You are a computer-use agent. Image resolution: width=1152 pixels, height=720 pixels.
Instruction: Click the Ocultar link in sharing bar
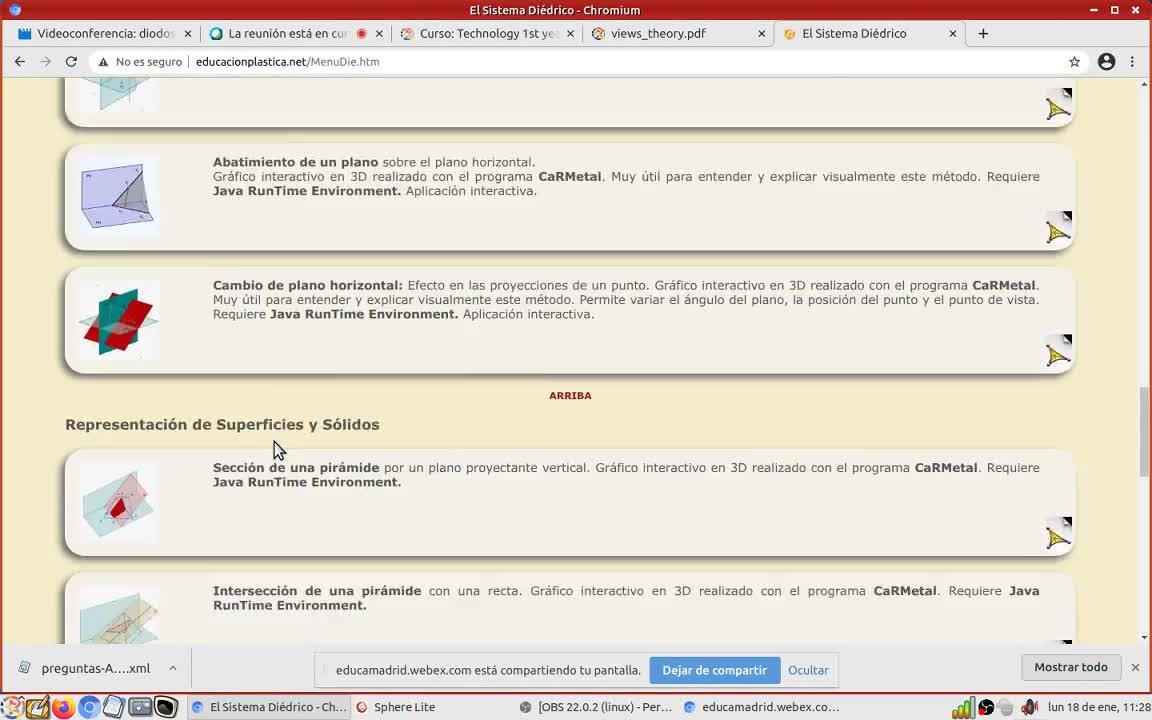point(808,670)
